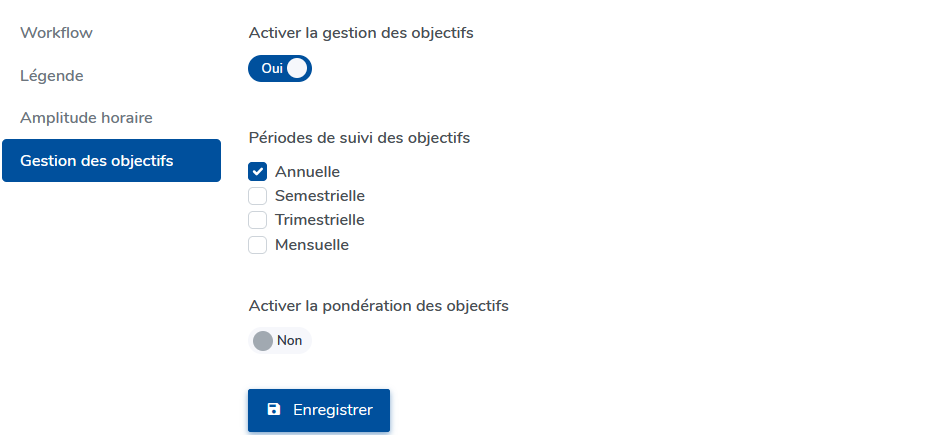Screen dimensions: 950x435
Task: Click the Périodes de suivi des objectifs heading
Action: pos(359,138)
